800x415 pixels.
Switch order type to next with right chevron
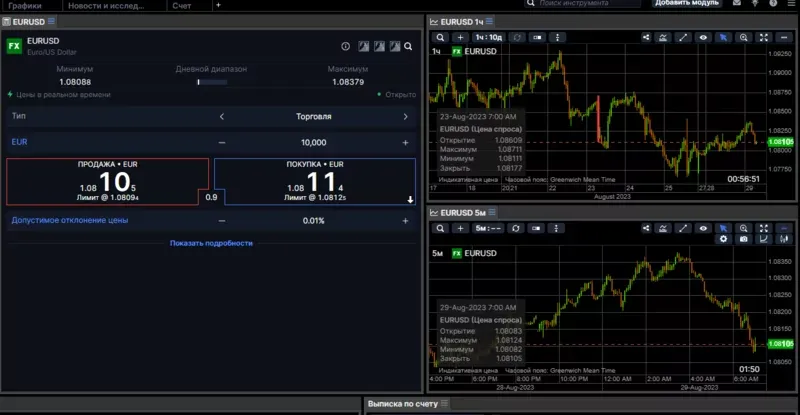[406, 116]
